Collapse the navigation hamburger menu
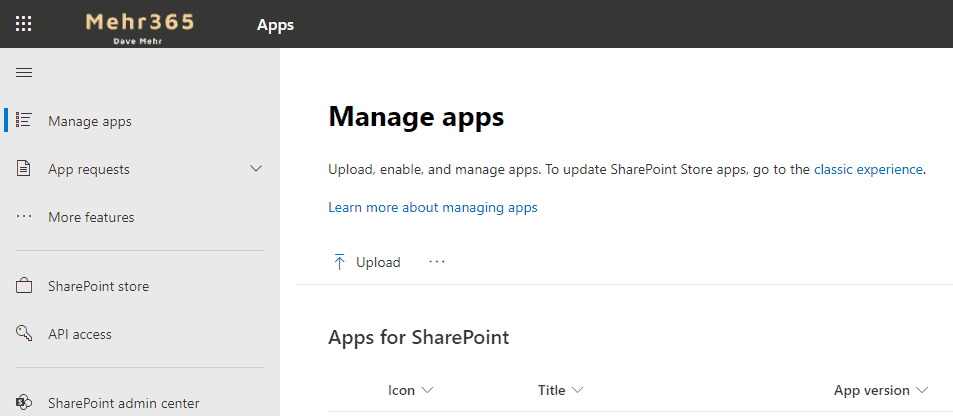The width and height of the screenshot is (953, 416). pos(24,72)
